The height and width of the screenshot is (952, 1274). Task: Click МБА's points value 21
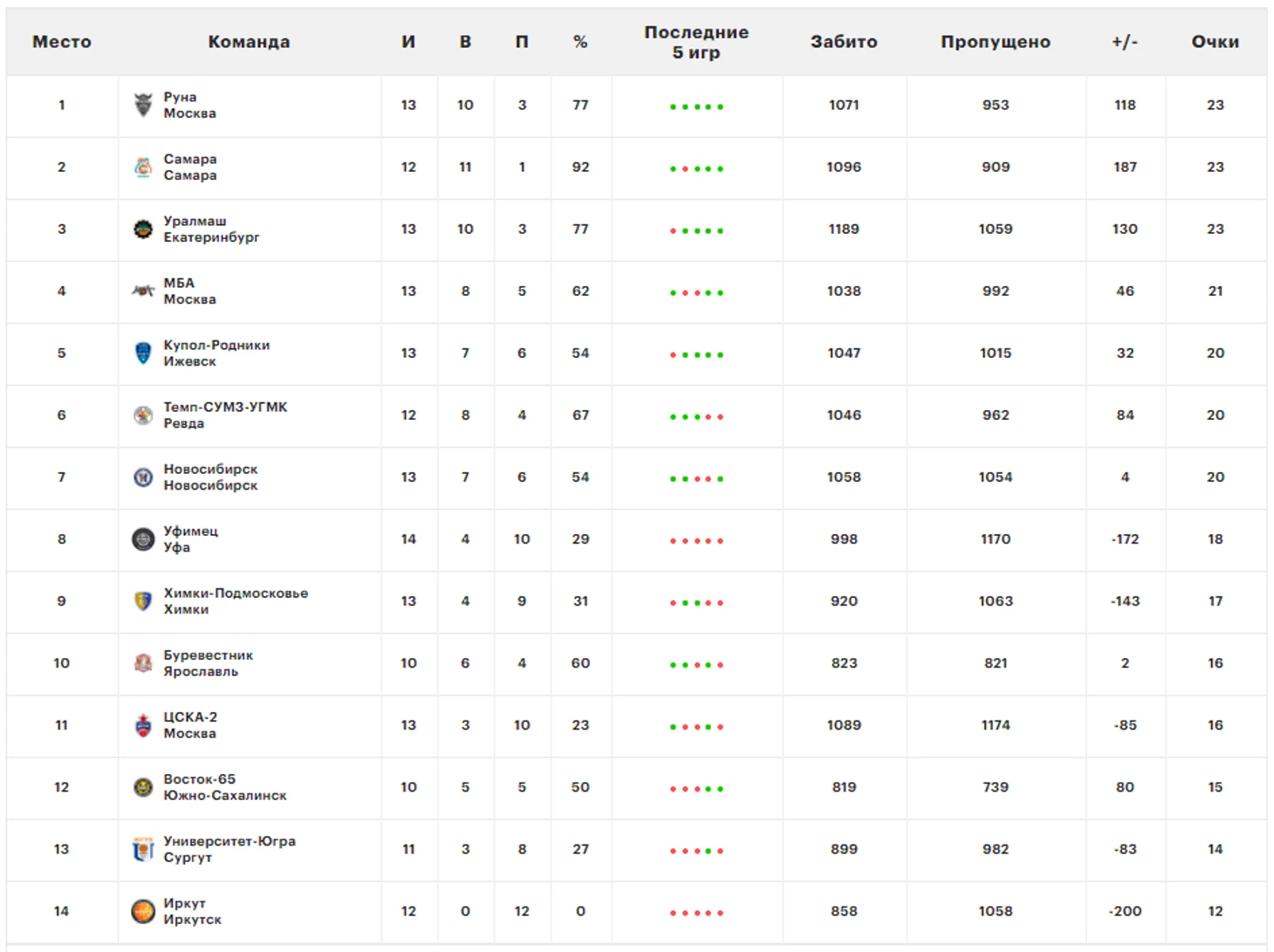pos(1216,291)
